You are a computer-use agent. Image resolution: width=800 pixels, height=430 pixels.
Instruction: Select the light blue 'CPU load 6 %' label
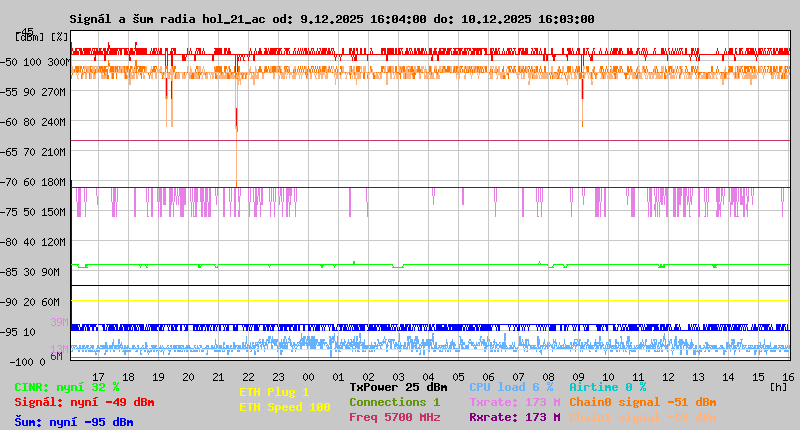511,387
